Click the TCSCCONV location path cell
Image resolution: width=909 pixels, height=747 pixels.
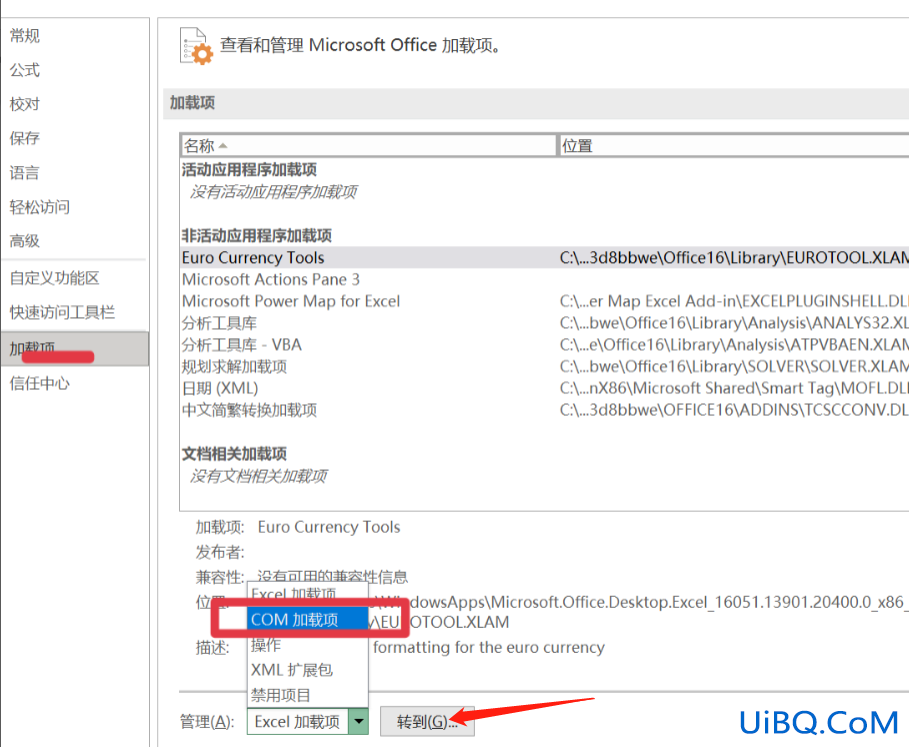click(734, 410)
